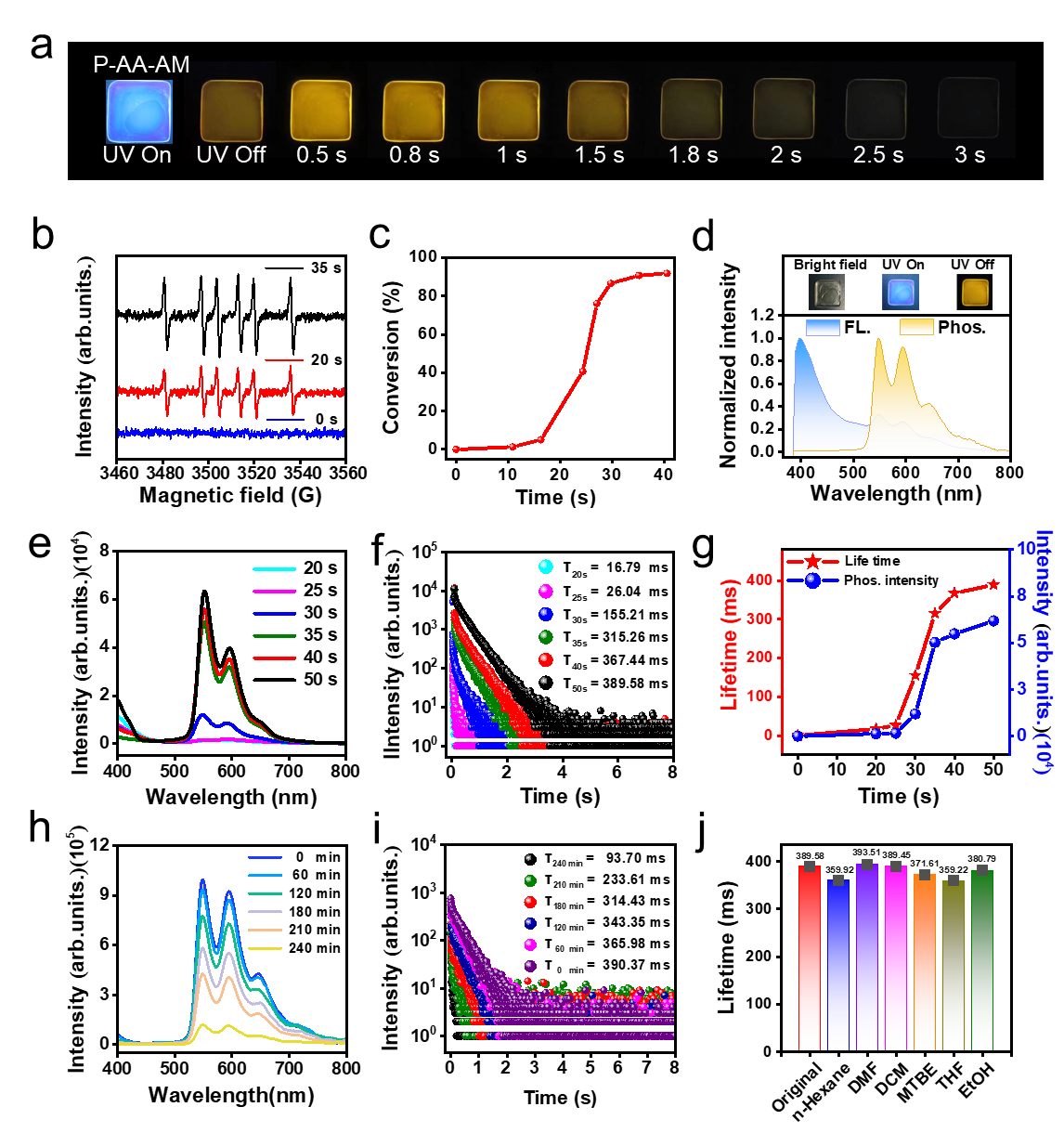Click the Lifetime (ms) axis label
Screen dimensions: 1064x1133
click(730, 644)
